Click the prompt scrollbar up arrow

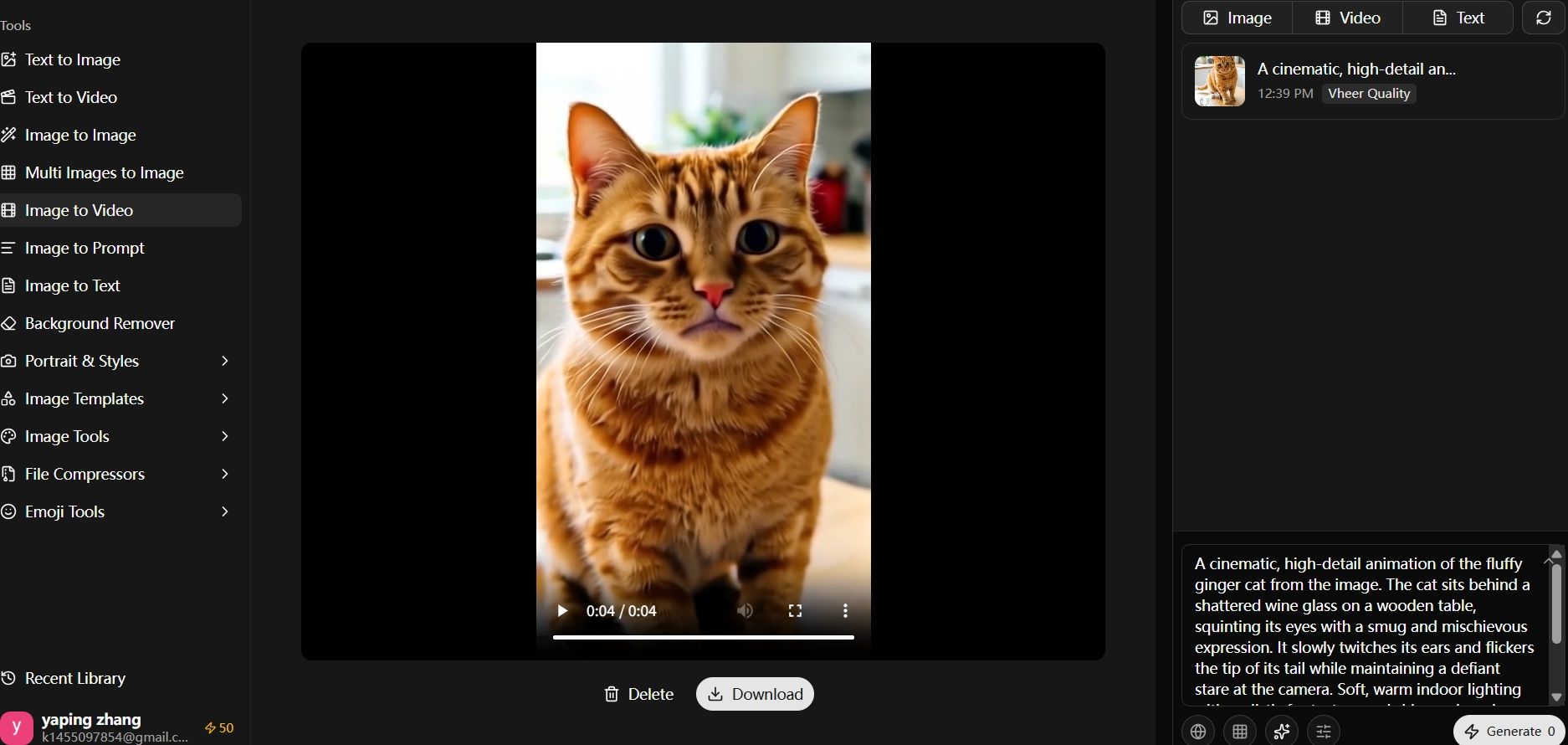(1556, 554)
